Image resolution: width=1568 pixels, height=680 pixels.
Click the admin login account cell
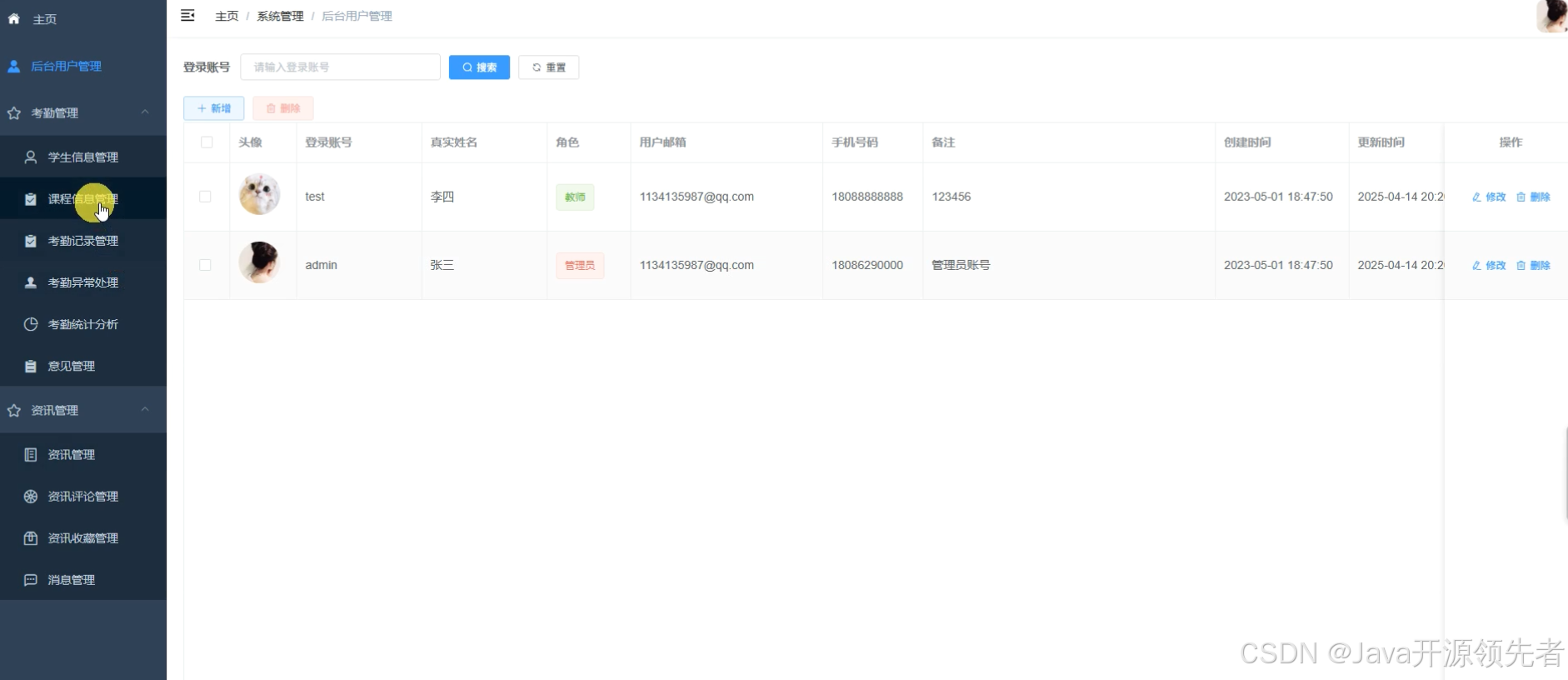[x=321, y=265]
